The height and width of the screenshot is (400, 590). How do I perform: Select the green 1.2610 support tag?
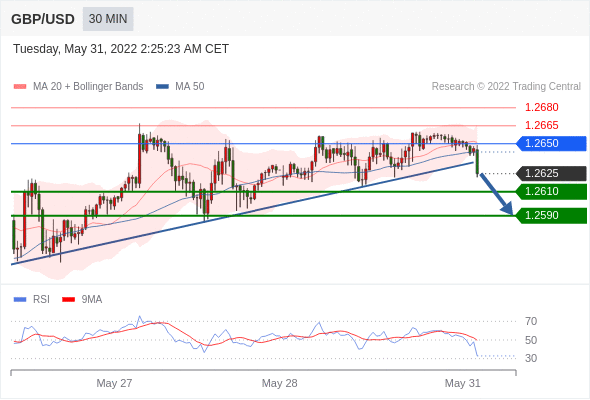pyautogui.click(x=551, y=192)
